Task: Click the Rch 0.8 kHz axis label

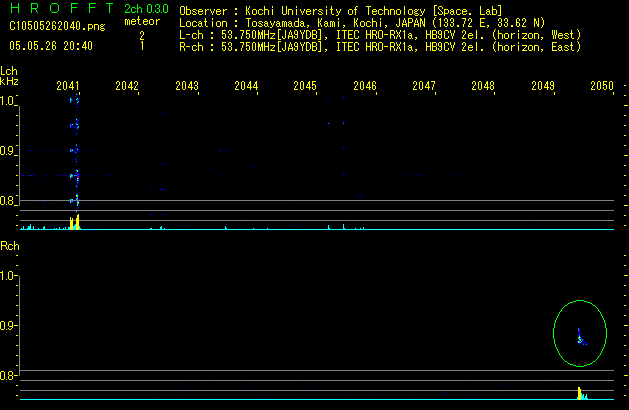Action: click(8, 376)
